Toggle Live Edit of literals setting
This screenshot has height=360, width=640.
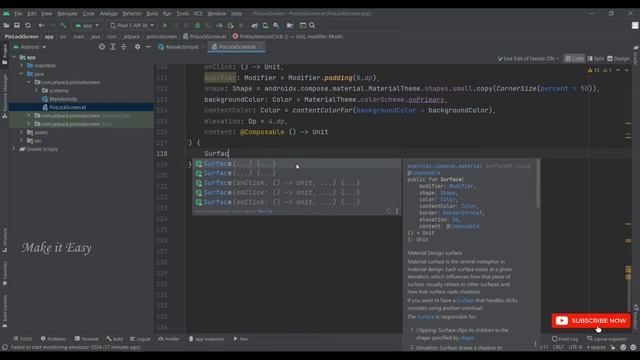coord(528,59)
